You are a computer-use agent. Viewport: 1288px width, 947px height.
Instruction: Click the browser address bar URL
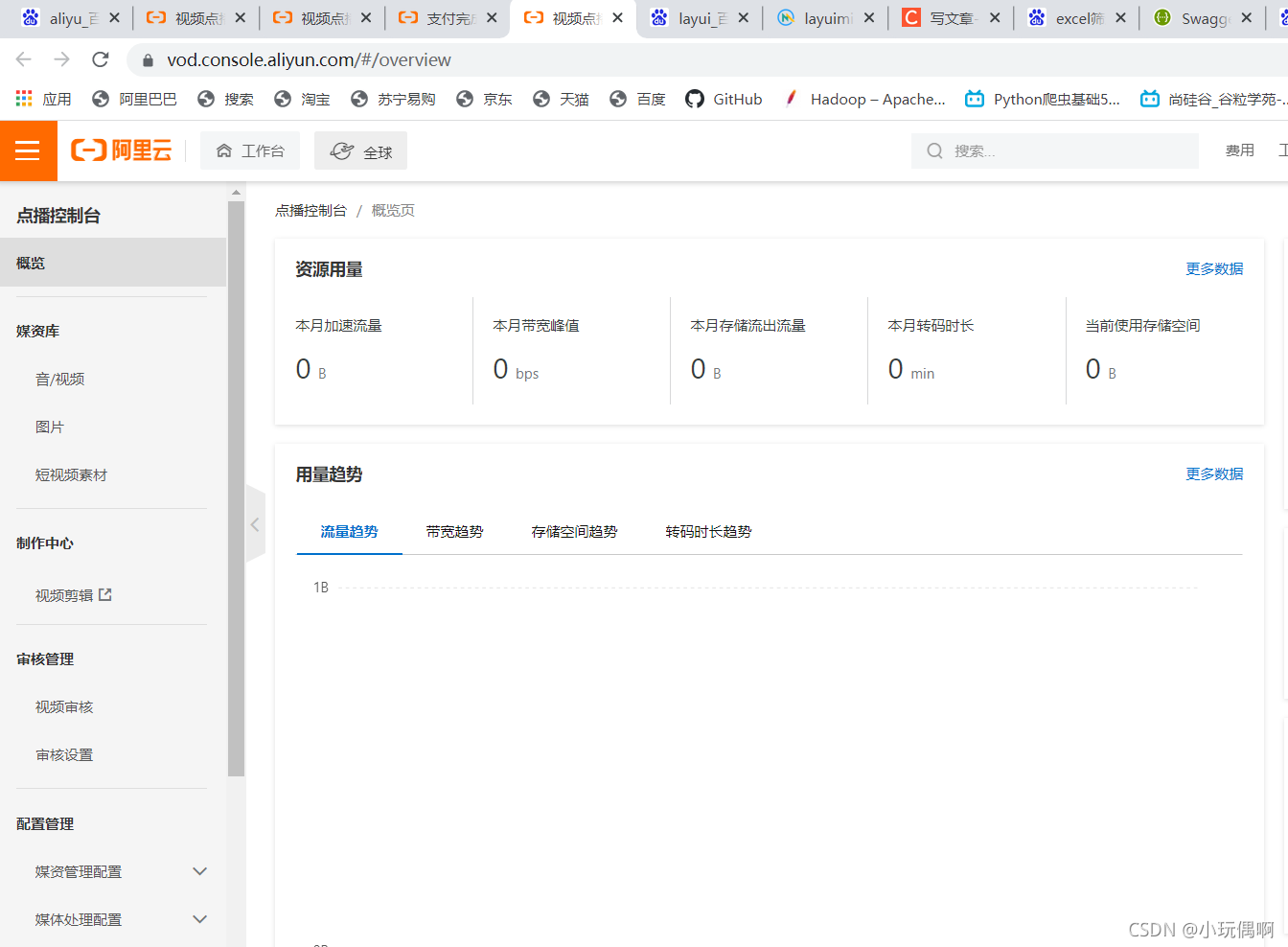[x=309, y=59]
